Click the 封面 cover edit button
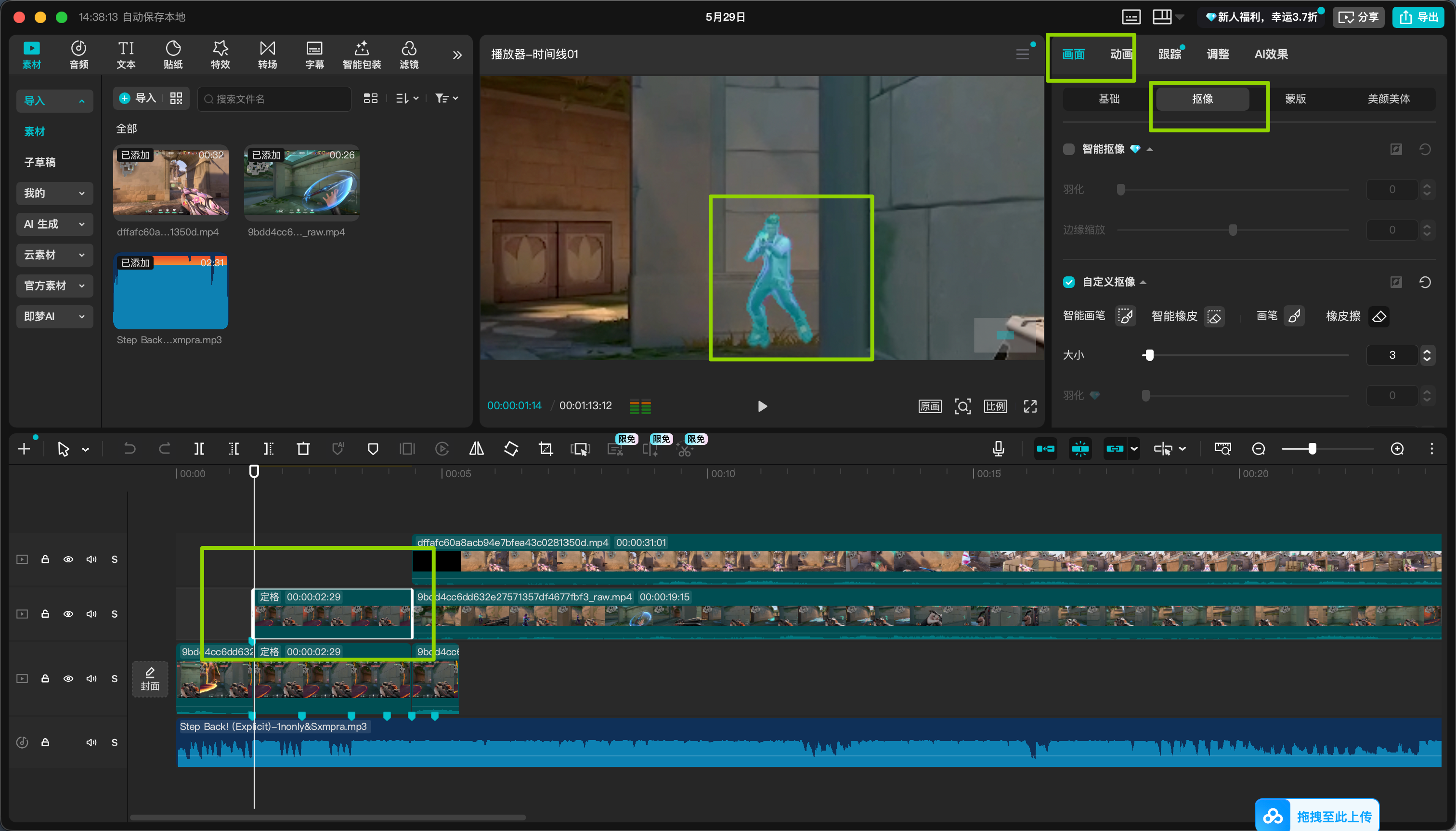 coord(150,679)
